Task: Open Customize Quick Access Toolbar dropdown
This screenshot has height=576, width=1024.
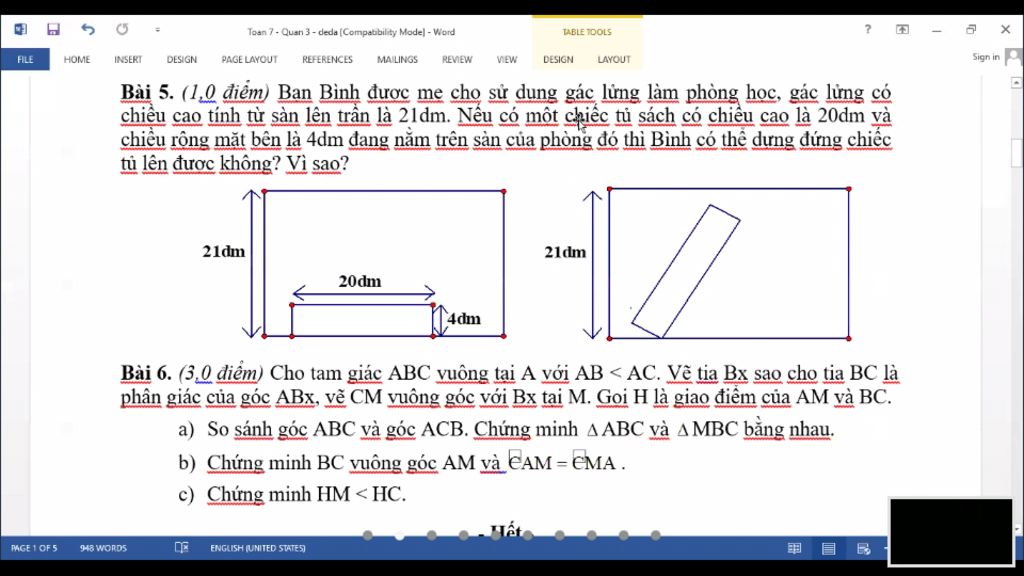Action: (157, 30)
